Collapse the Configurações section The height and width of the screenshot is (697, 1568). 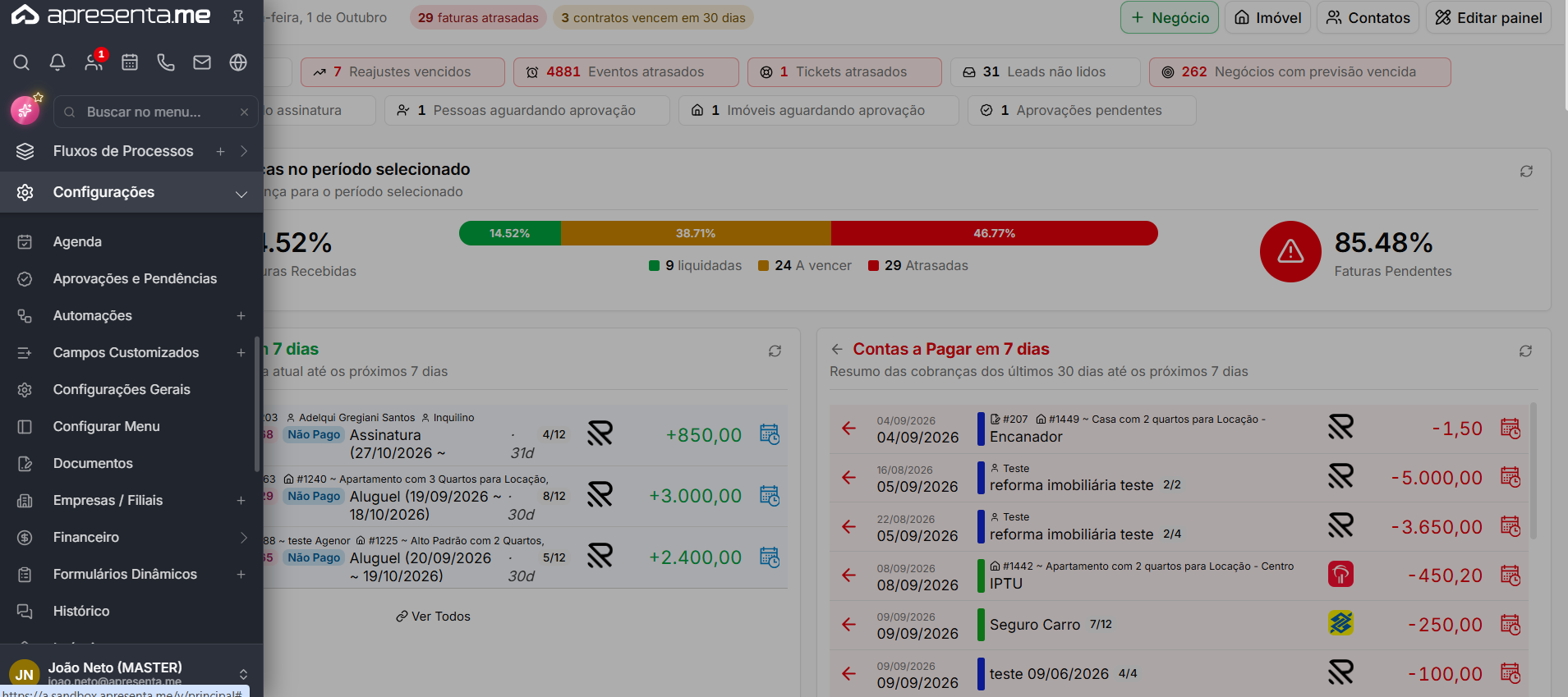(241, 194)
